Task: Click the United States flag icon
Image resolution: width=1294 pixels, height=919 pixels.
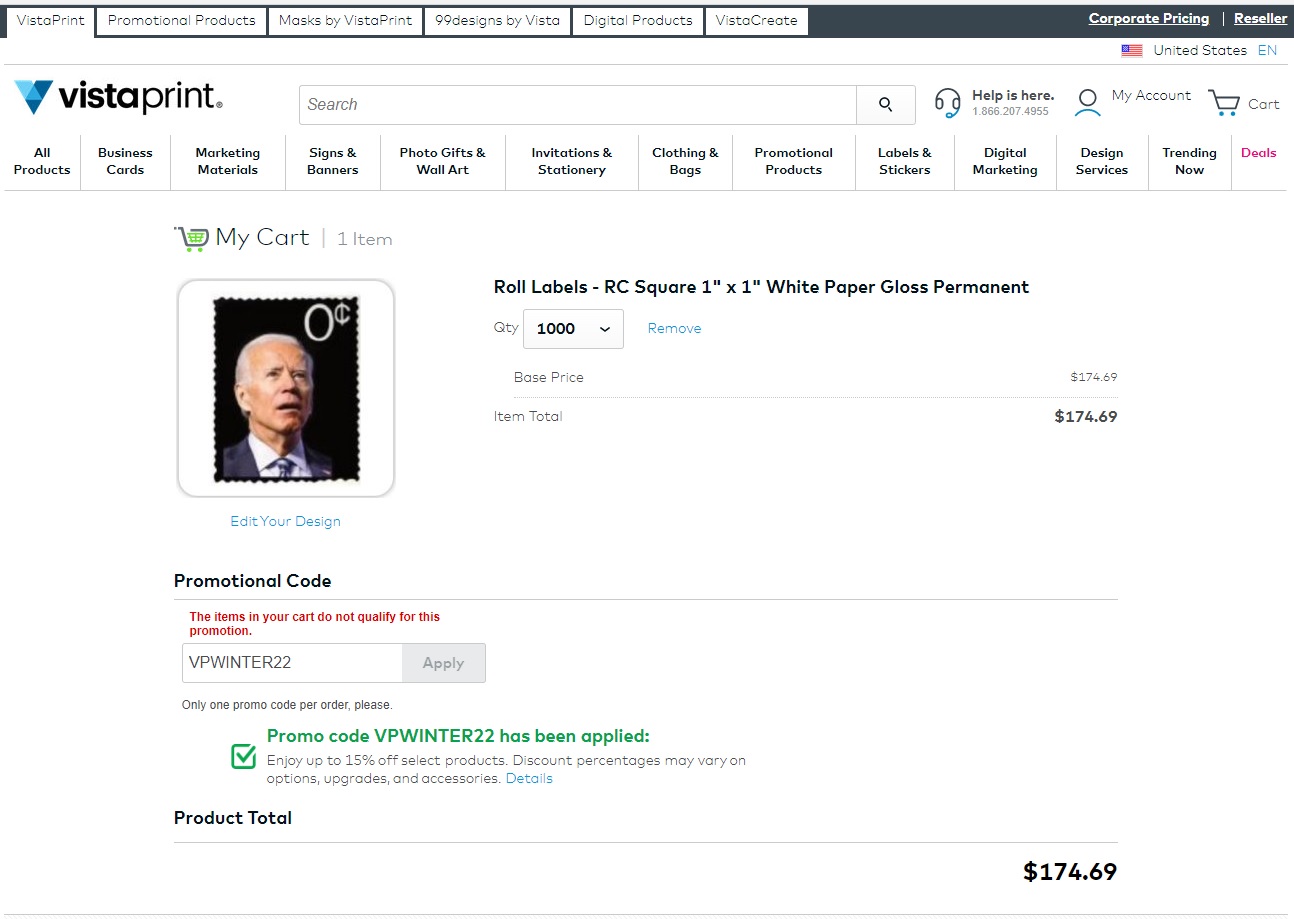Action: [x=1132, y=50]
